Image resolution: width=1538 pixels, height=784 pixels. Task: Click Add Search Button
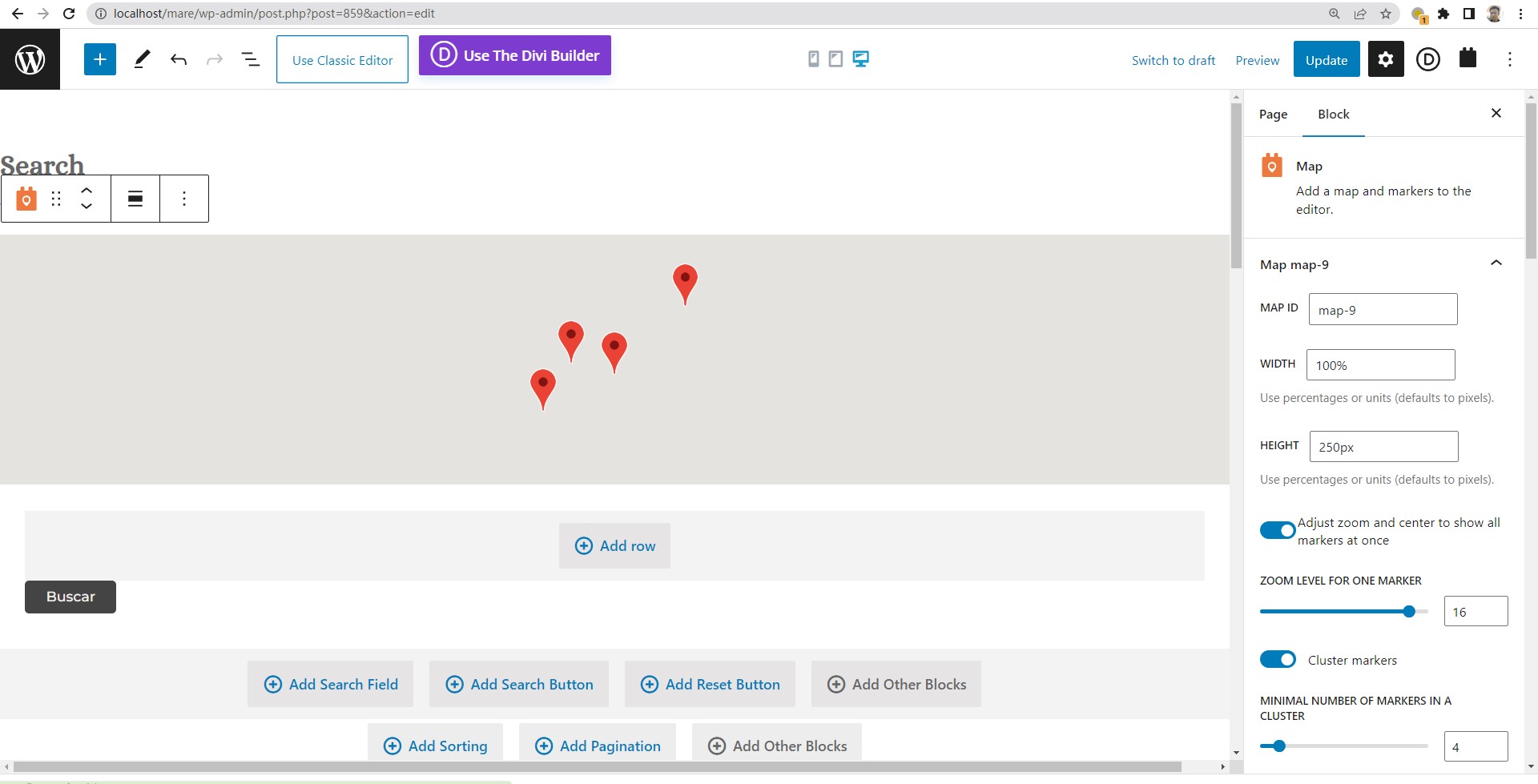click(518, 684)
